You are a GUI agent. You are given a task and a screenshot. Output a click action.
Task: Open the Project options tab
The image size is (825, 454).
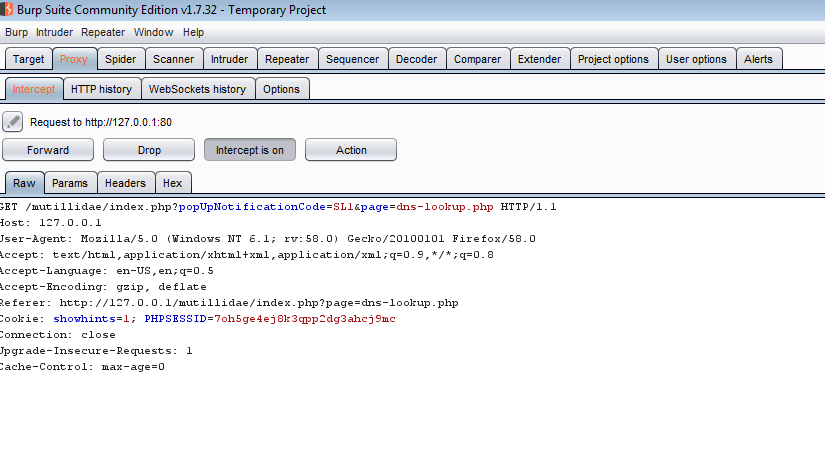(613, 59)
